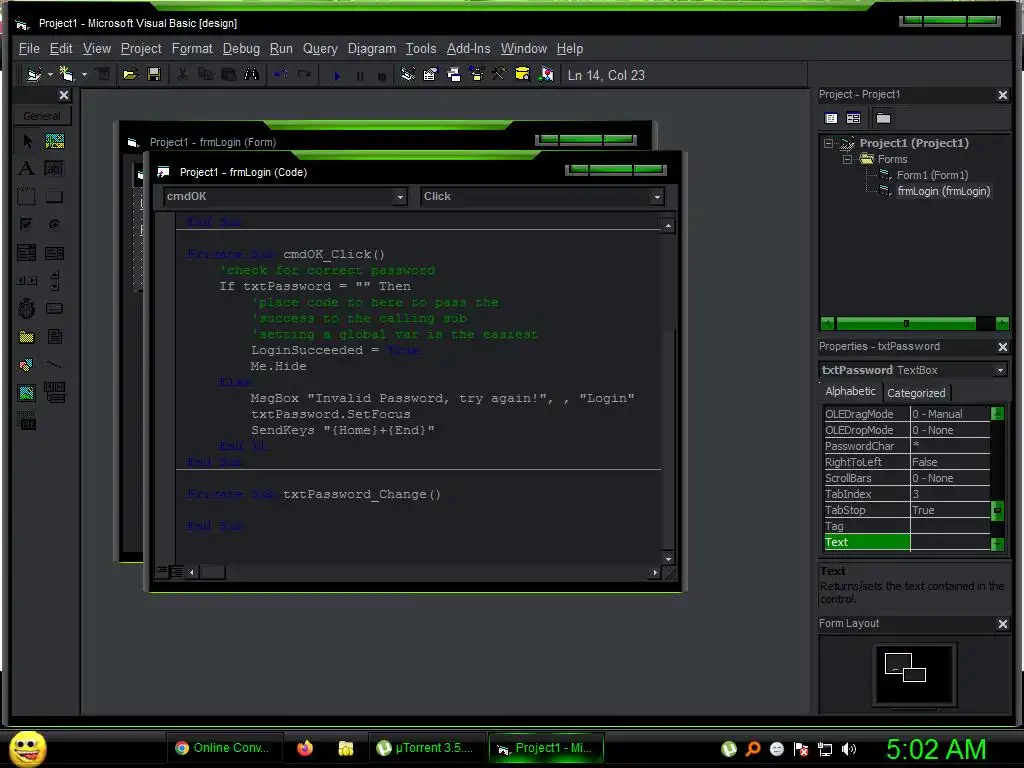1024x768 pixels.
Task: Select the TabStop property row
Action: point(907,510)
